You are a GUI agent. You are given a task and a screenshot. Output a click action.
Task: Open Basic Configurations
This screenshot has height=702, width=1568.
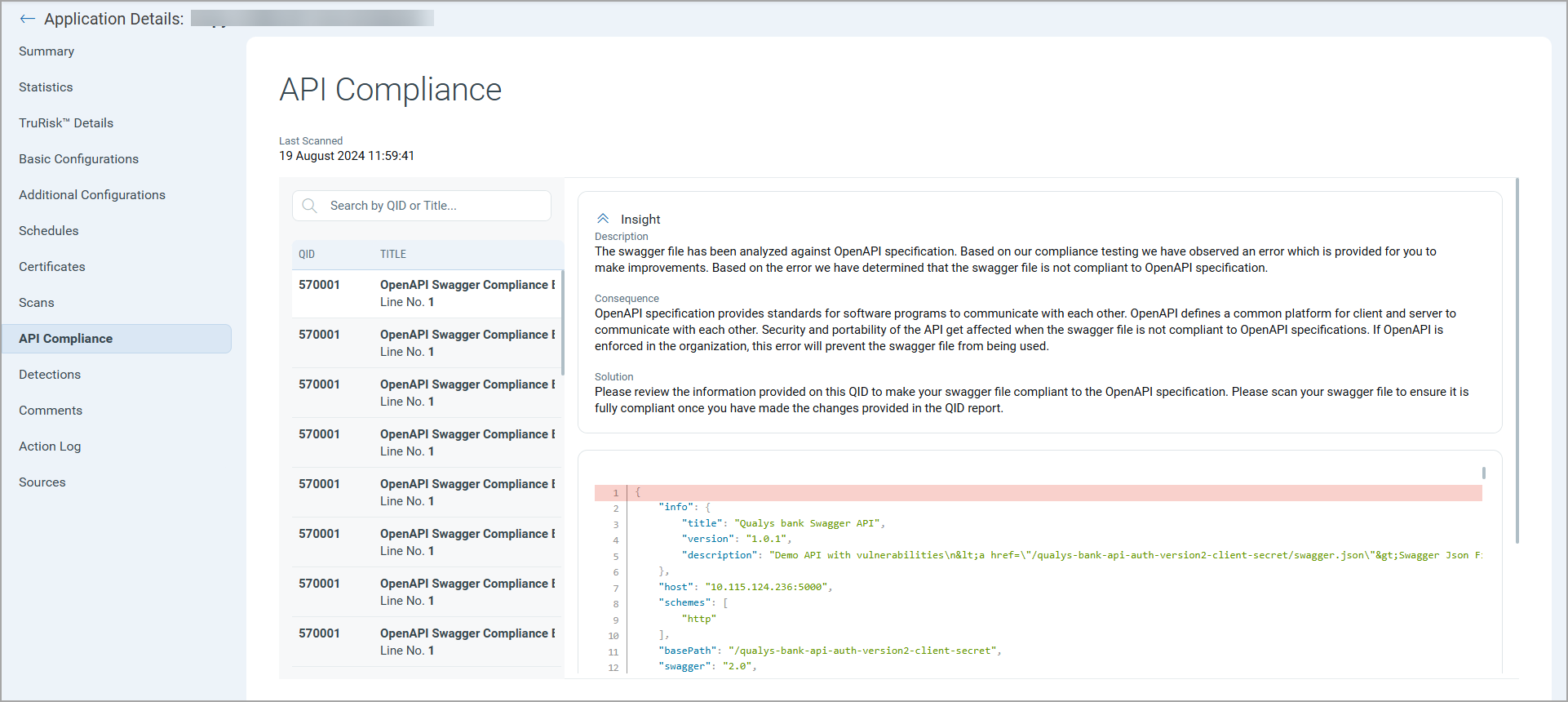(x=78, y=159)
